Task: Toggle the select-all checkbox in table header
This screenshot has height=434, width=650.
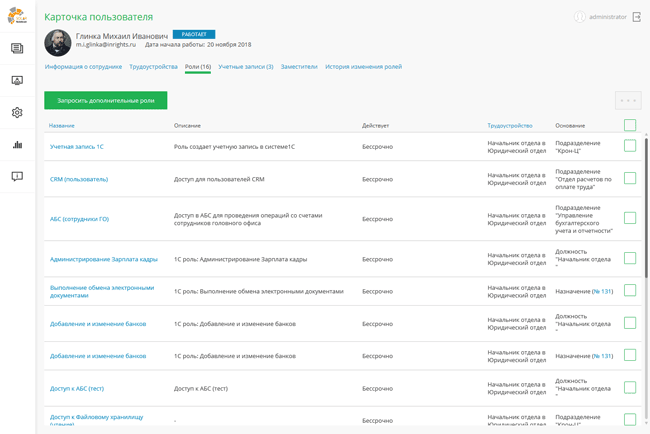Action: pos(630,125)
